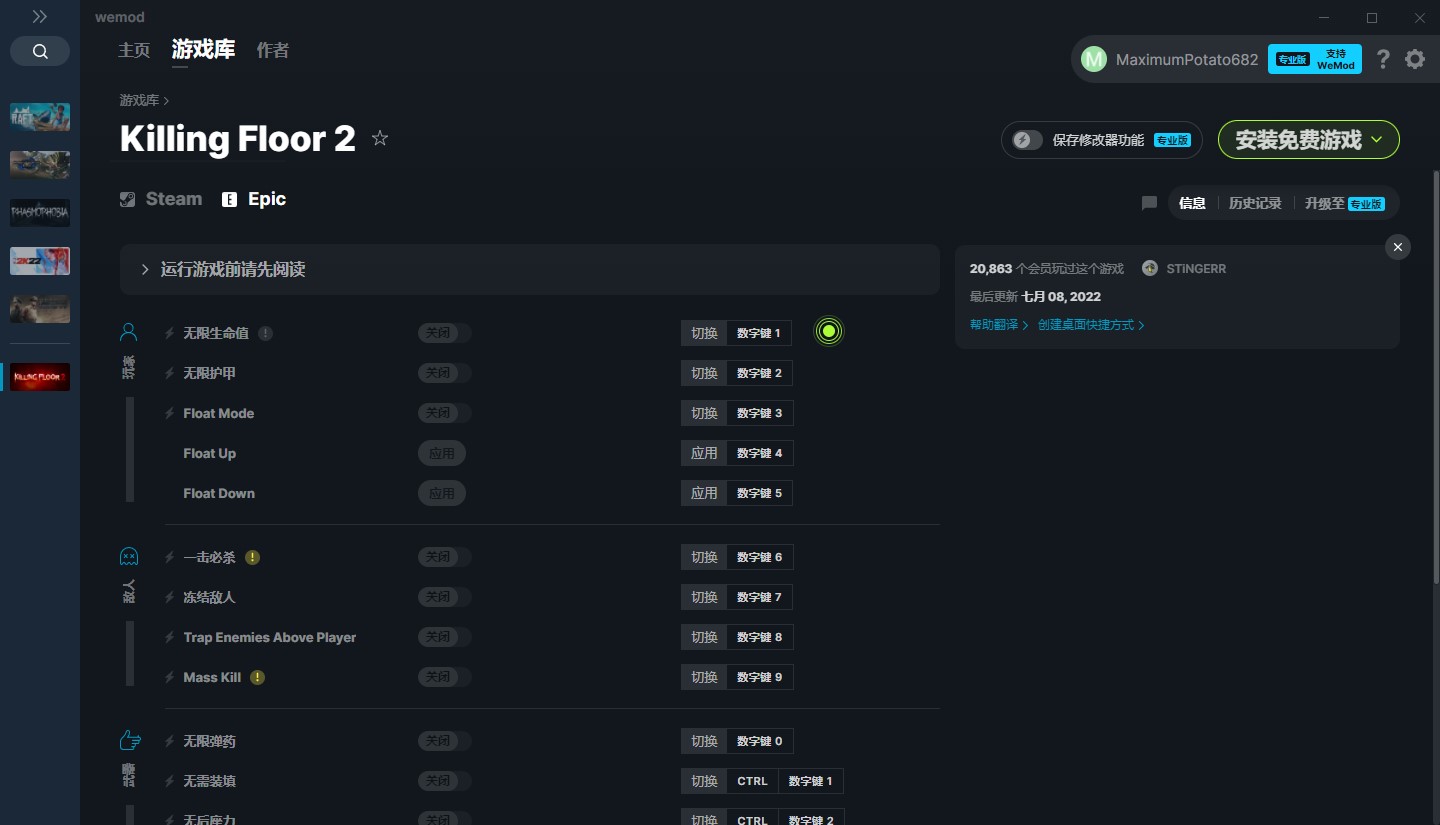The height and width of the screenshot is (825, 1440).
Task: Toggle Float Mode cheat switch
Action: pos(445,413)
